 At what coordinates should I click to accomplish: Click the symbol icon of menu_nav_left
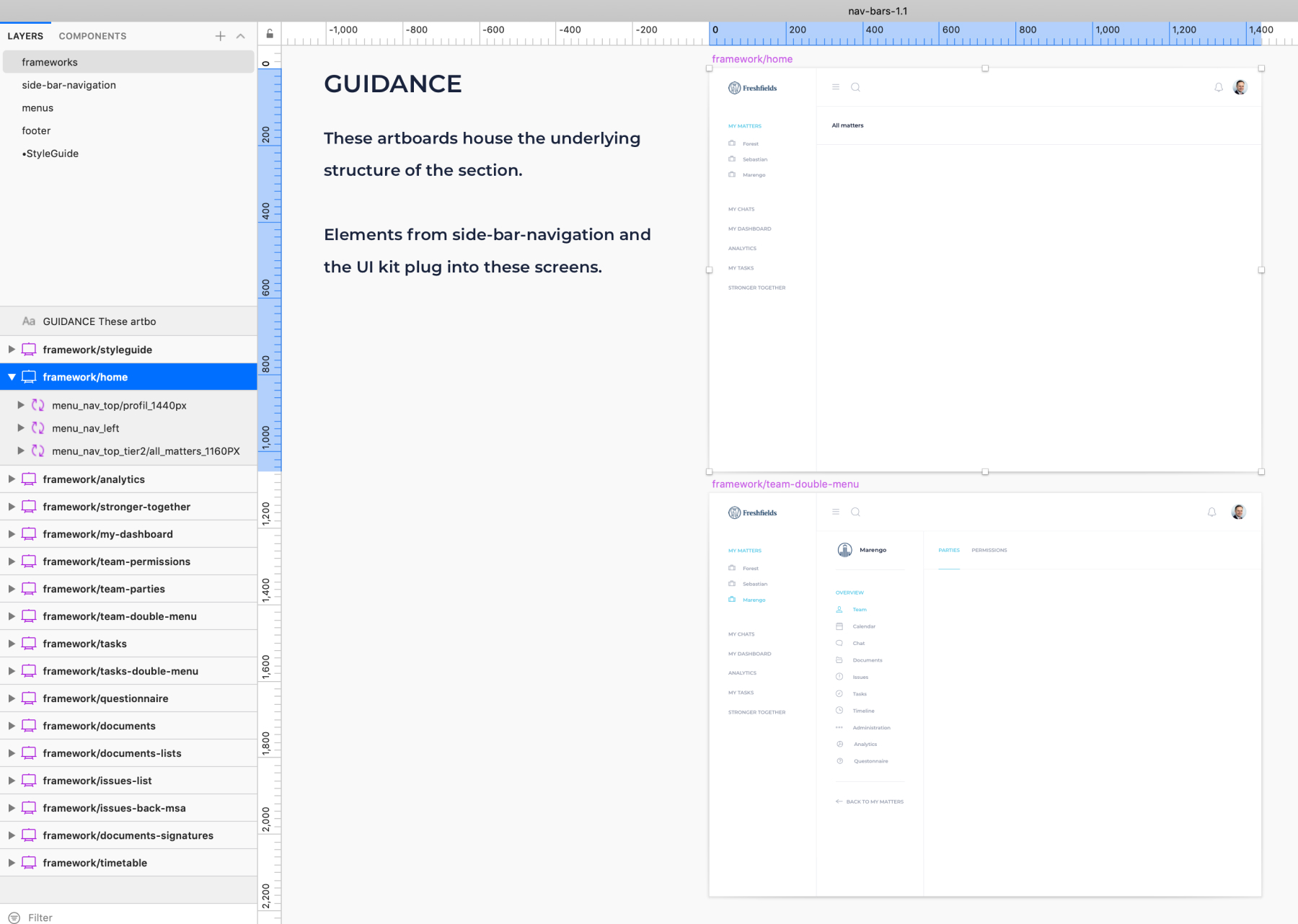38,428
